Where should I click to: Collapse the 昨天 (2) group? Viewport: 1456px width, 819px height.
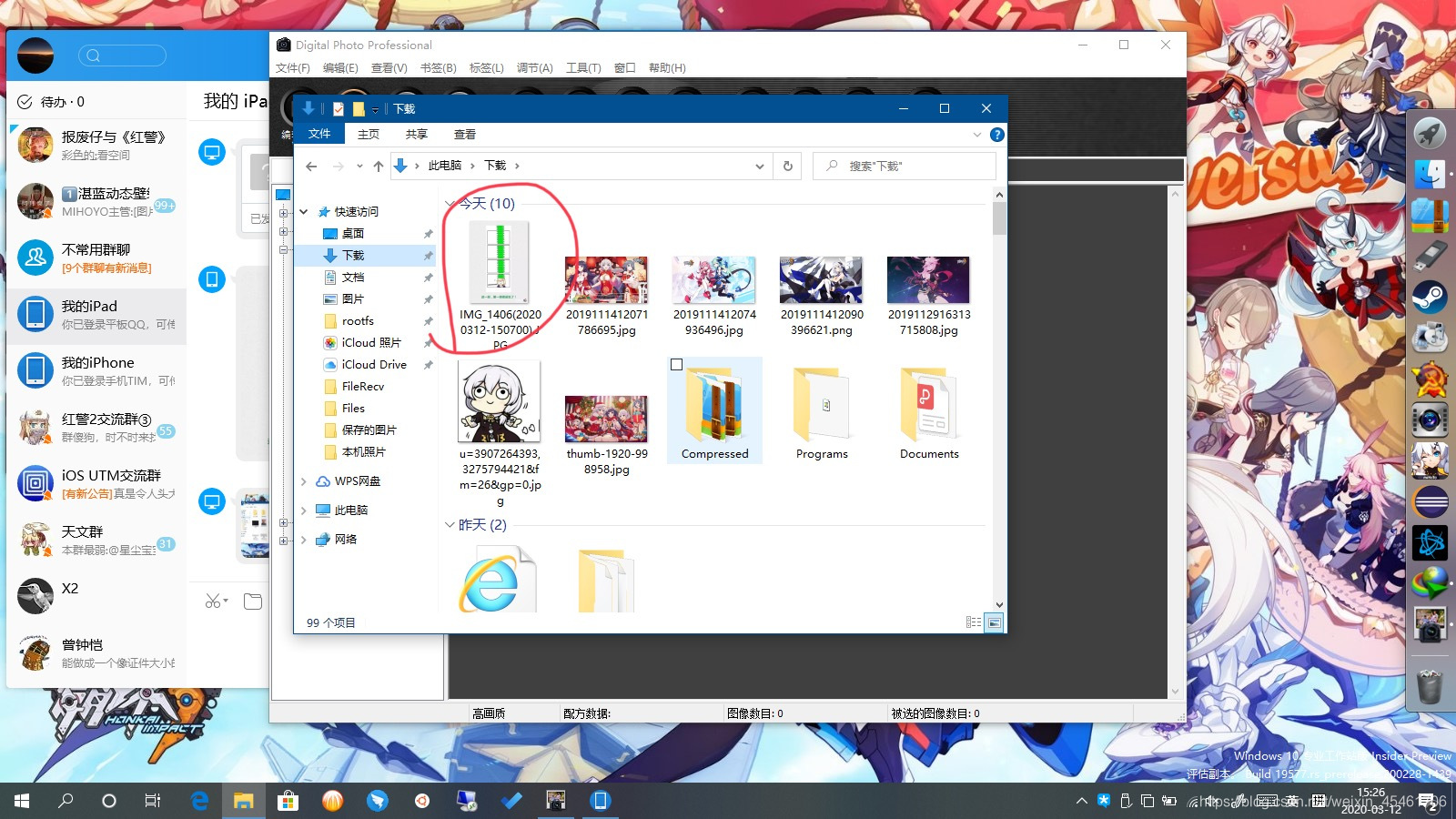(x=450, y=525)
